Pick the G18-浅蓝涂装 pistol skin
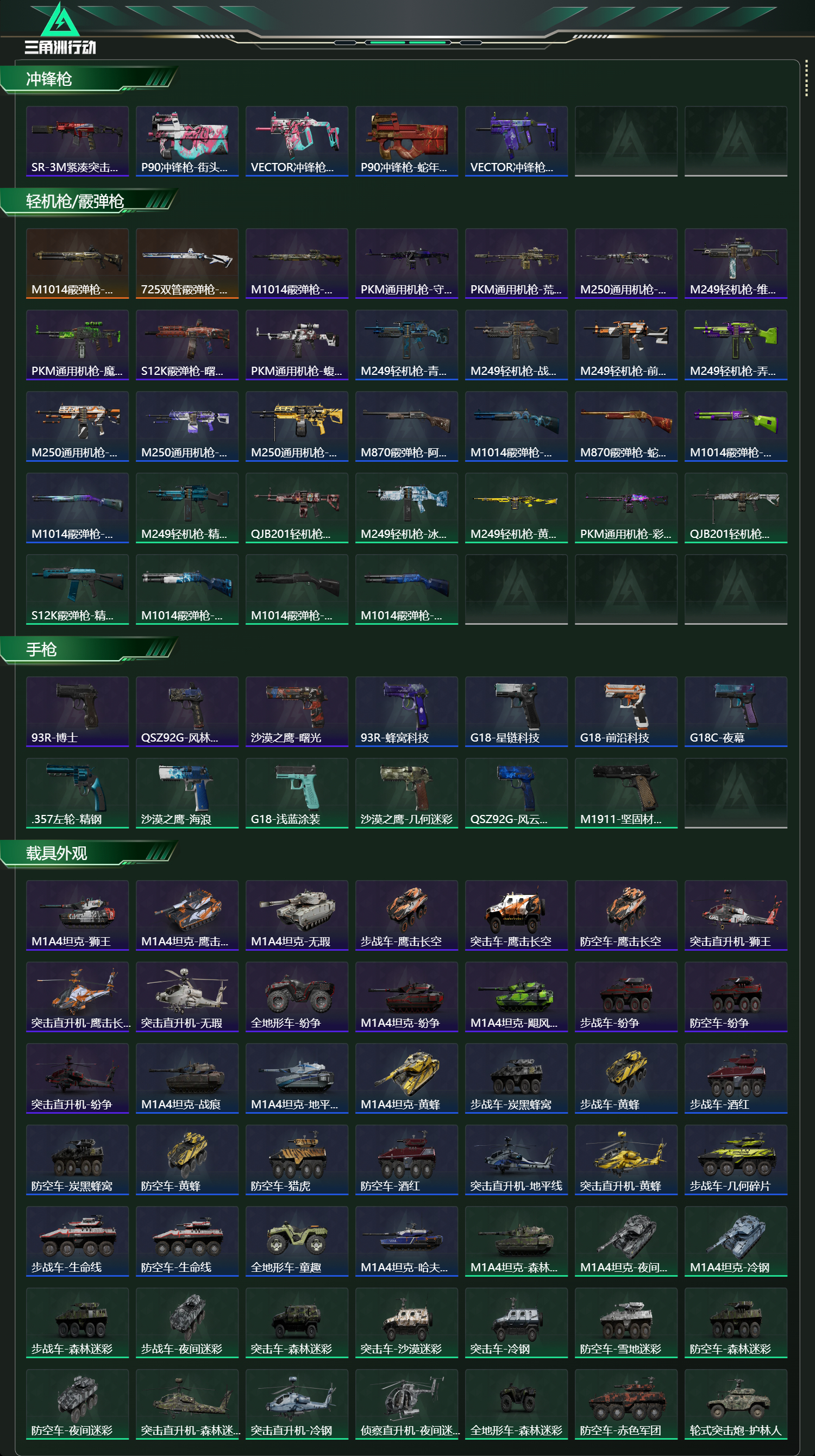This screenshot has width=815, height=1456. [297, 793]
